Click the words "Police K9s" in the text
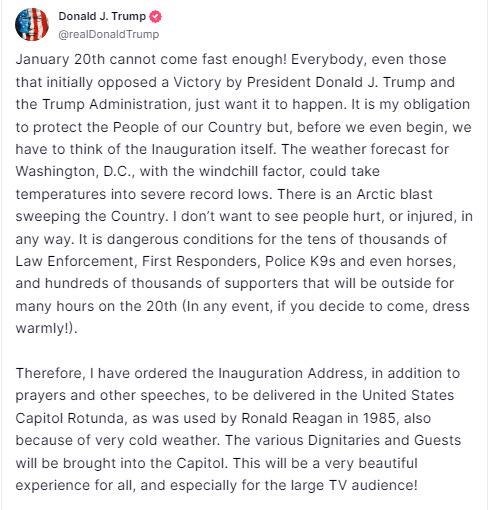The image size is (493, 510). point(300,261)
